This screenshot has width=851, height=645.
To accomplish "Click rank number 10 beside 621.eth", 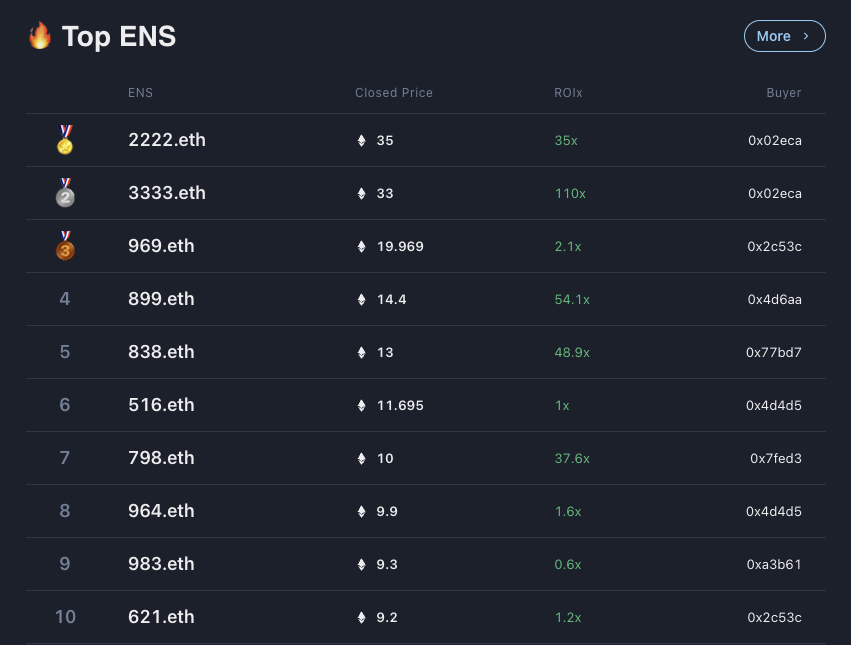I will [65, 617].
